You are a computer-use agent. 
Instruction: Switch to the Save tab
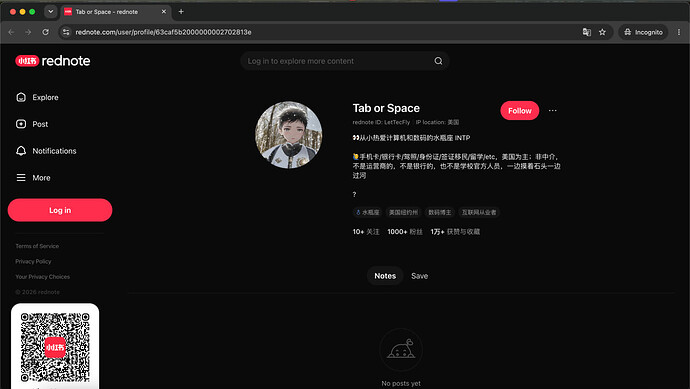[x=419, y=276]
